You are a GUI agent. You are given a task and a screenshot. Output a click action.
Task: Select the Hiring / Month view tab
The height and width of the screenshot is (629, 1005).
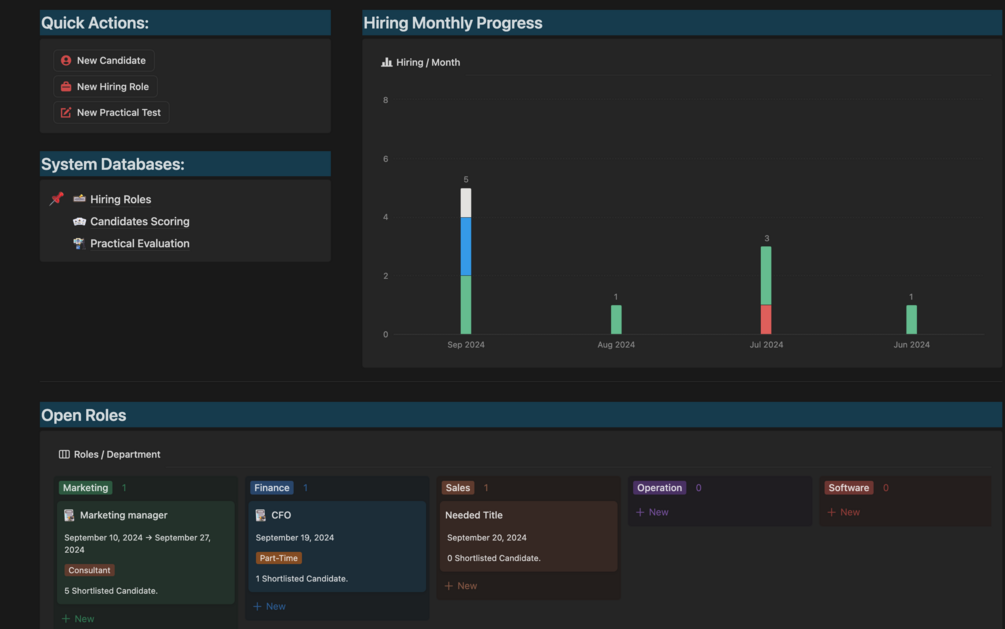[x=420, y=62]
